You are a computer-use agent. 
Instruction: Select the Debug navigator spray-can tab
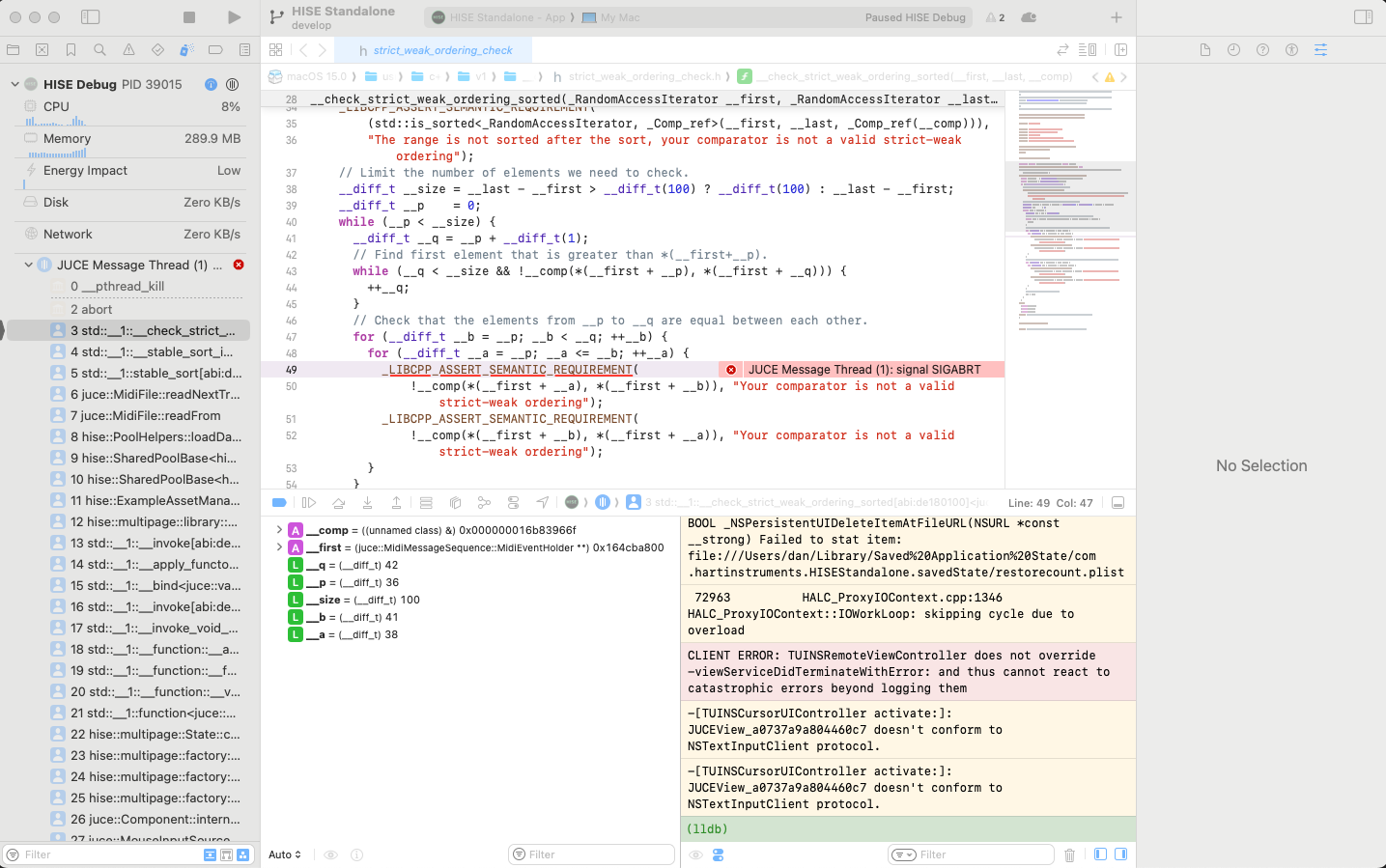[x=187, y=50]
